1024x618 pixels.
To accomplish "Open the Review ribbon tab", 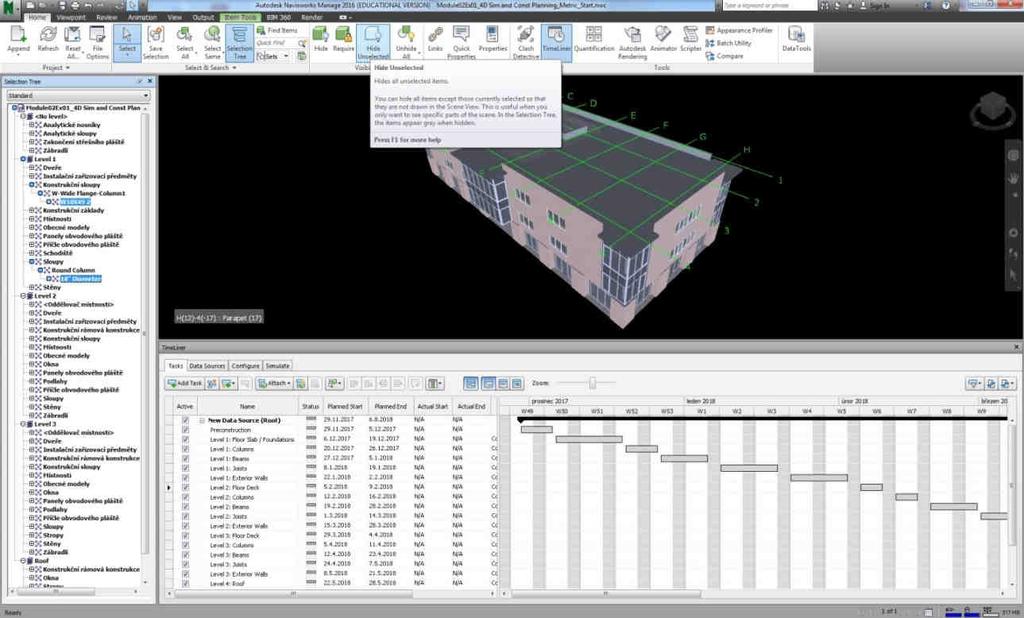I will [x=106, y=18].
